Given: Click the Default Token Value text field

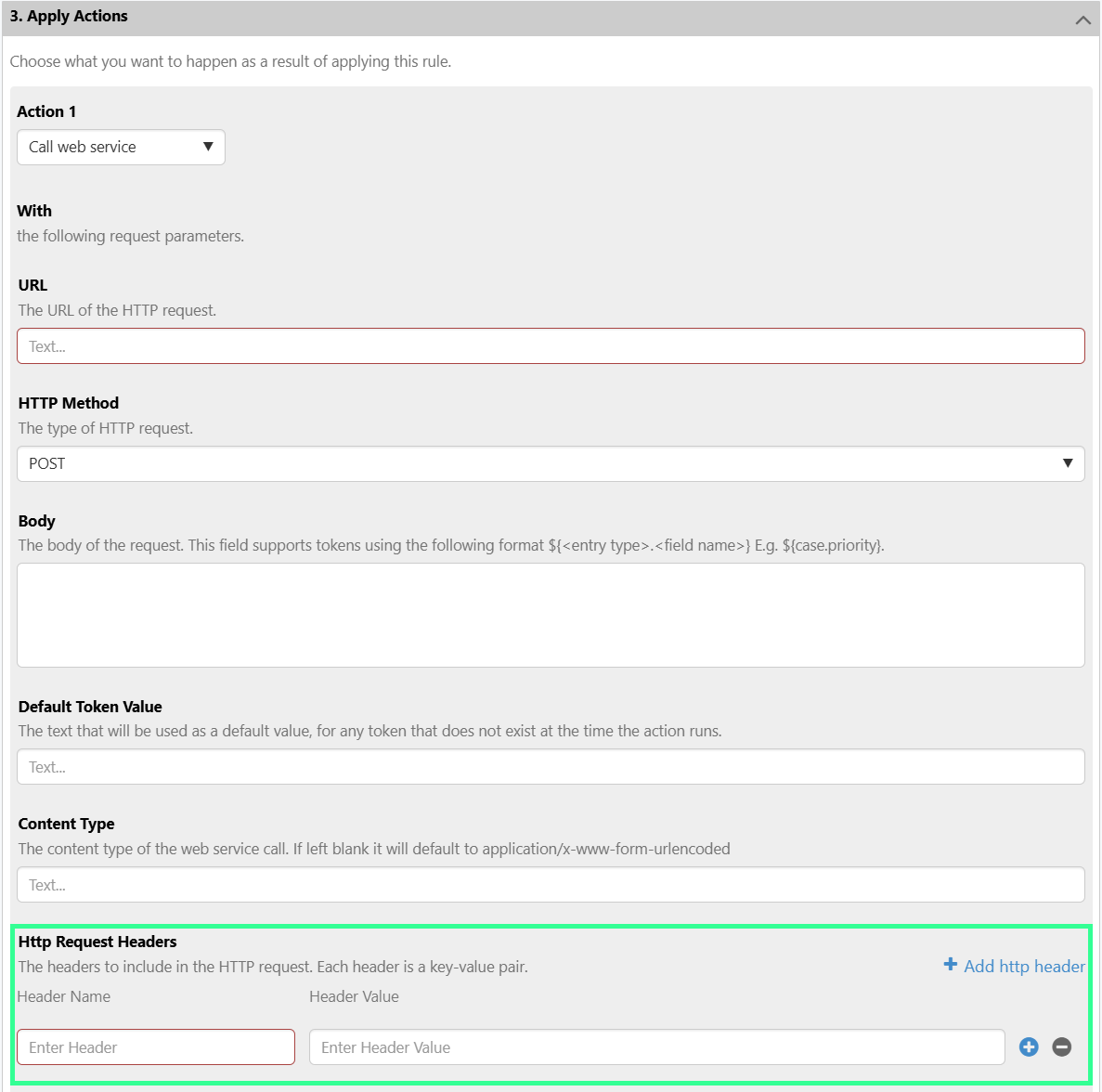Looking at the screenshot, I should [551, 766].
